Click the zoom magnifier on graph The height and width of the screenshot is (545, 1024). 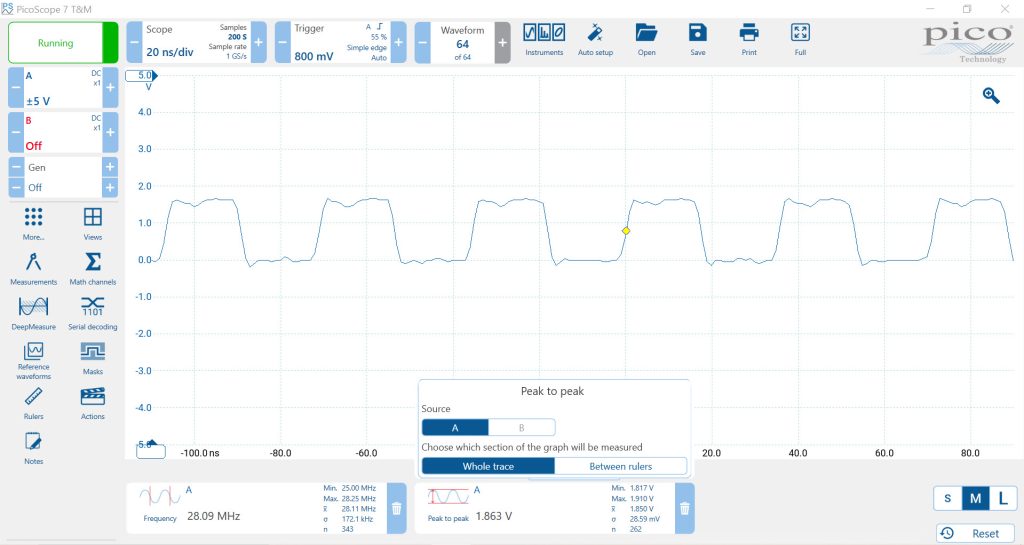[991, 95]
